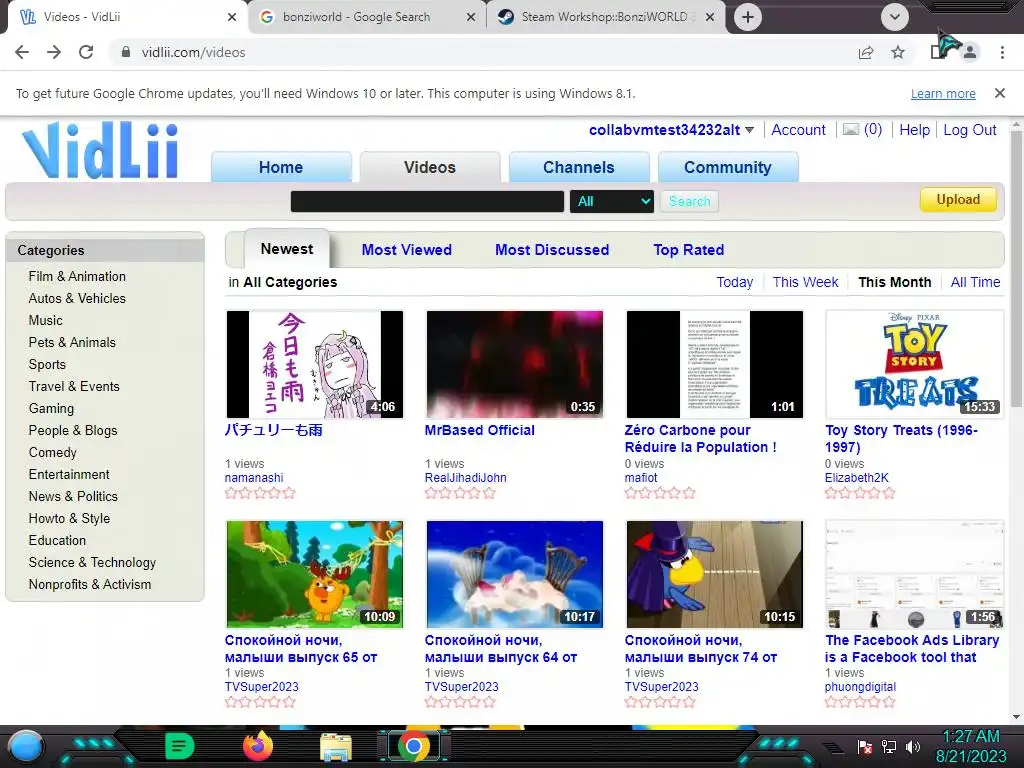Screen dimensions: 1024x768
Task: Open Autos & Vehicles category
Action: [x=77, y=298]
